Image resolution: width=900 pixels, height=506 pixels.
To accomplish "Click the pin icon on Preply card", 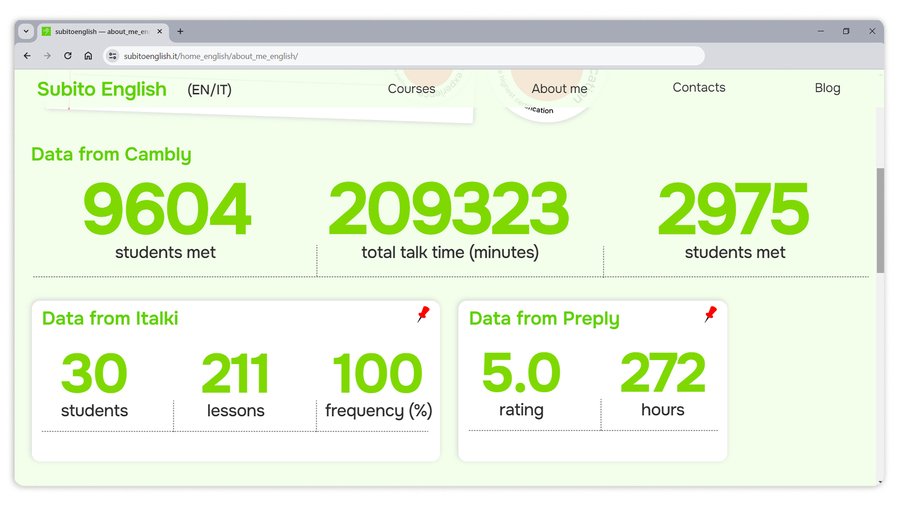I will [x=711, y=314].
